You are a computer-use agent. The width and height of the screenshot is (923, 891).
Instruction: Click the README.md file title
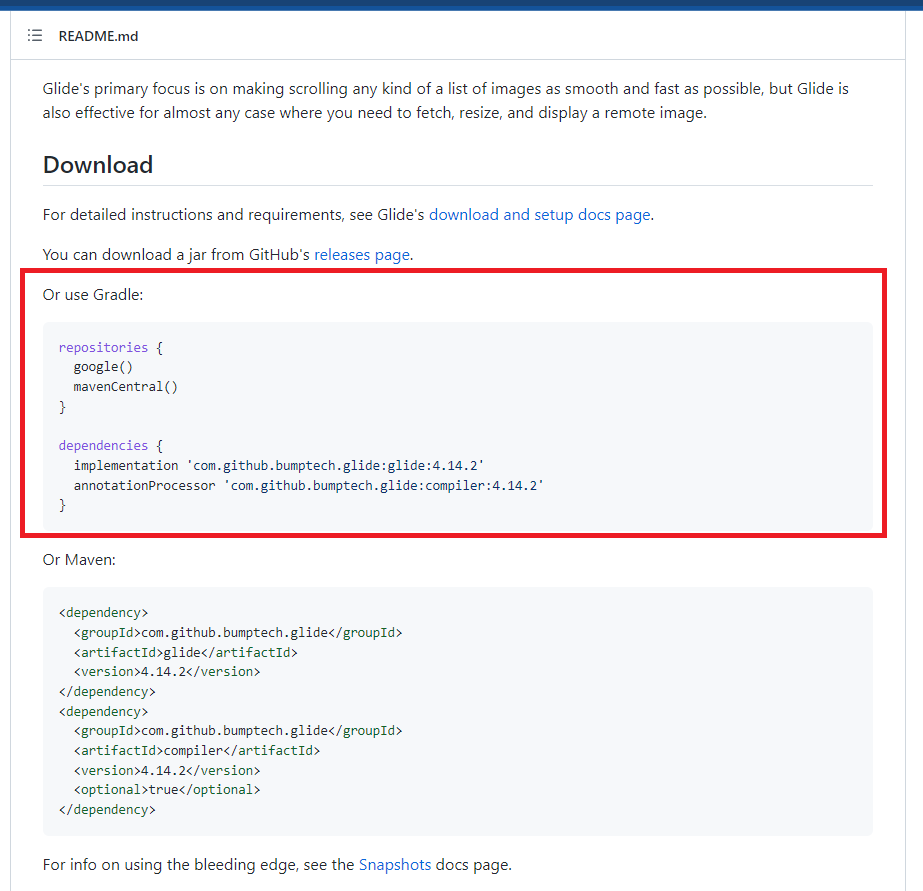(x=98, y=36)
